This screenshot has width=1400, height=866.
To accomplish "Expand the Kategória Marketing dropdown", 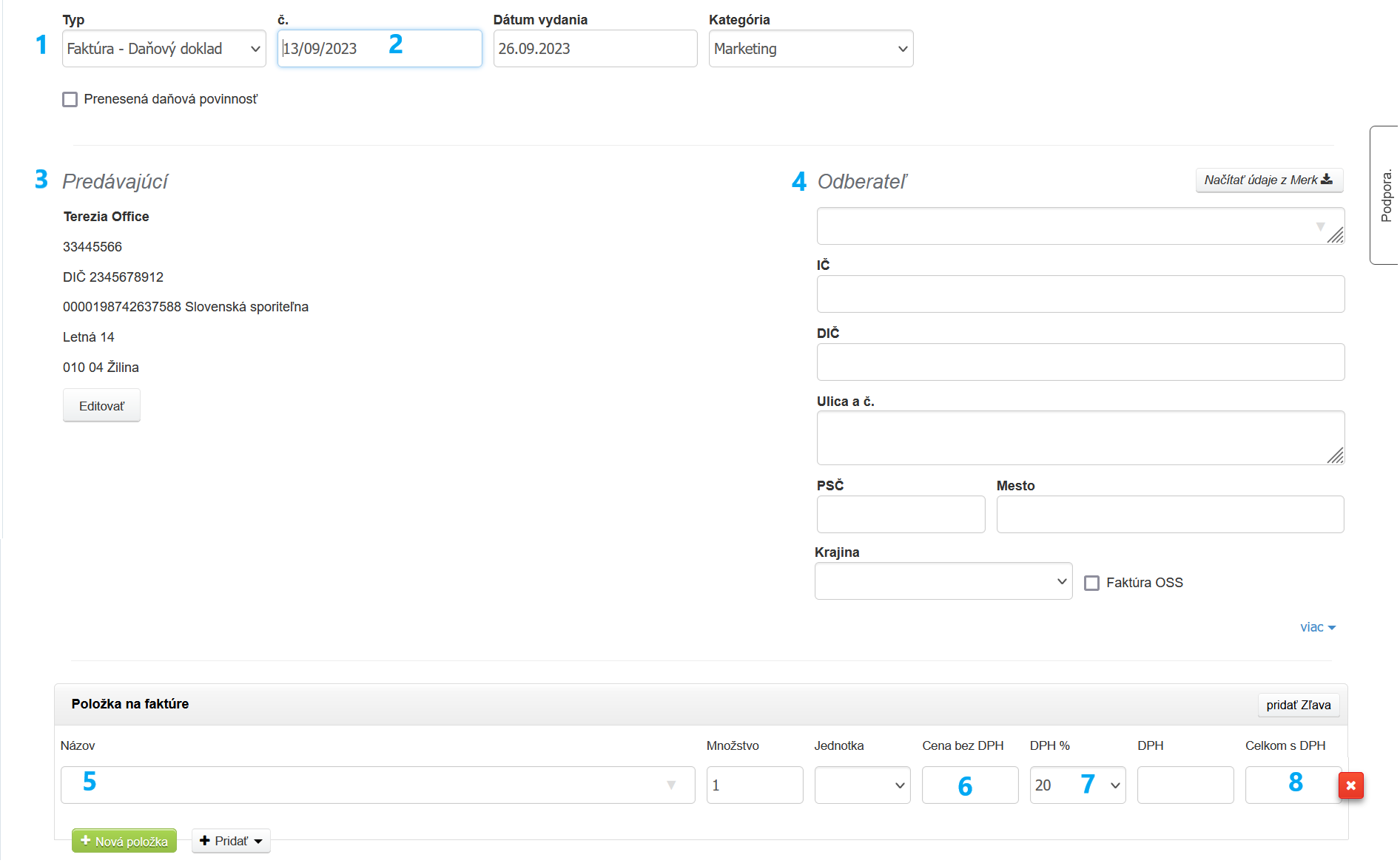I will pyautogui.click(x=810, y=49).
